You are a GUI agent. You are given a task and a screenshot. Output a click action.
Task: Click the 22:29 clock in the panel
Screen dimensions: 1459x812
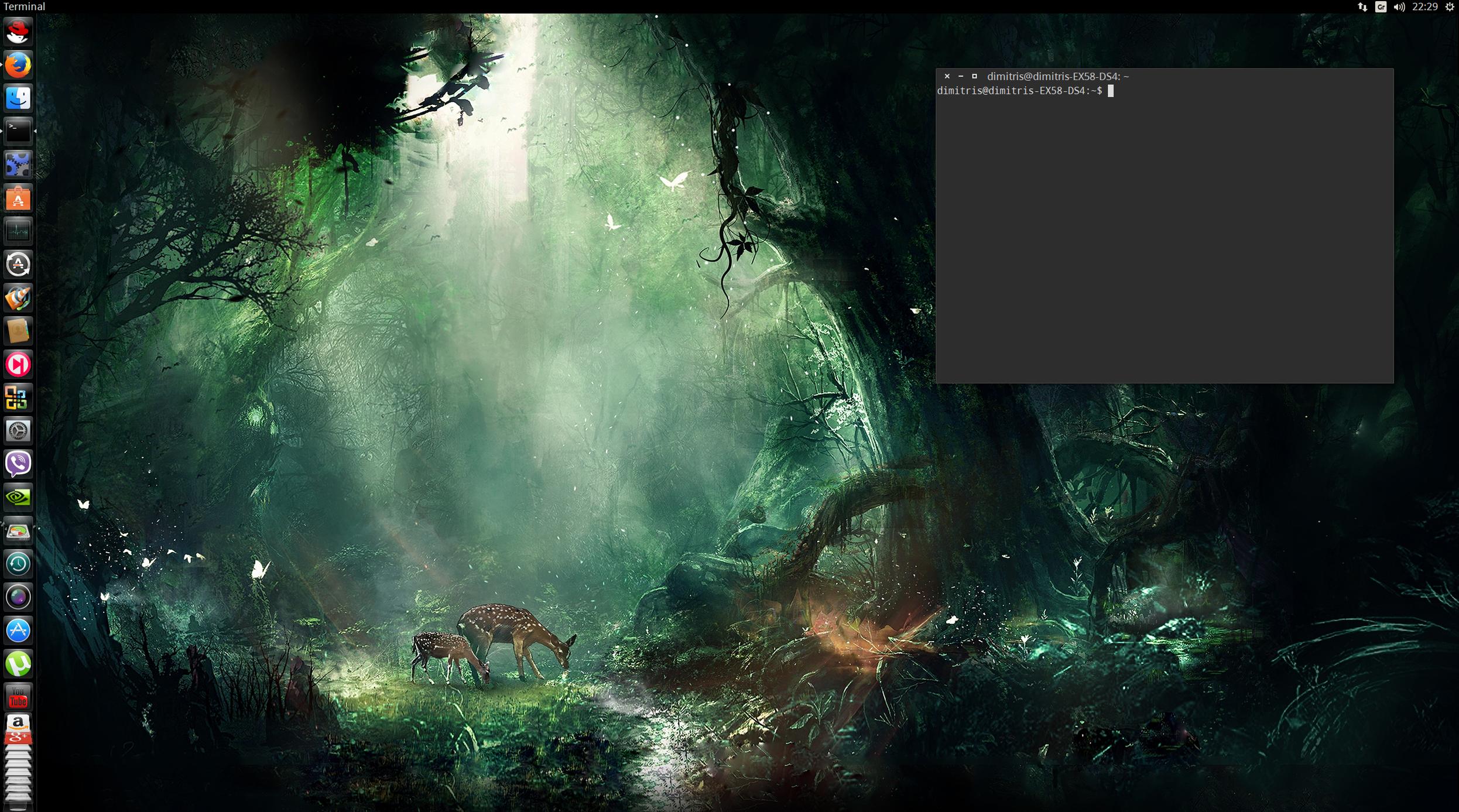point(1424,7)
